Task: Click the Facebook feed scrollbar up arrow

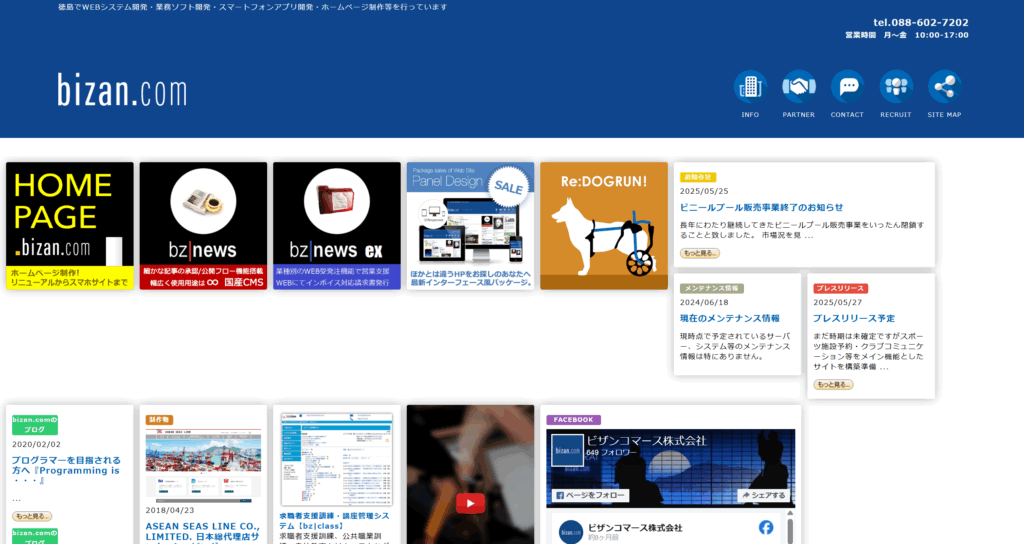Action: [790, 513]
